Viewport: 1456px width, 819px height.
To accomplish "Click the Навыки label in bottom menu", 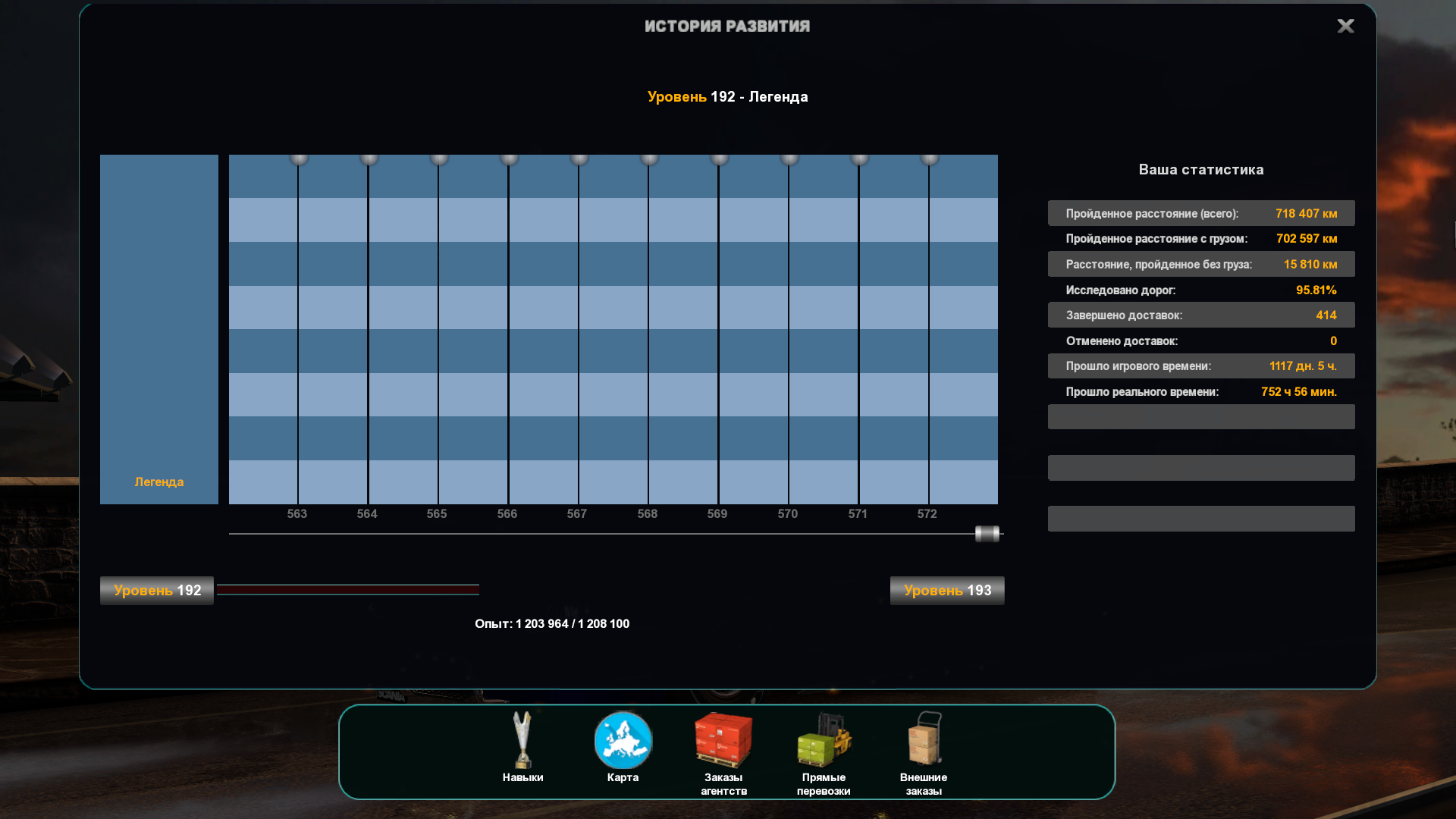I will click(522, 777).
